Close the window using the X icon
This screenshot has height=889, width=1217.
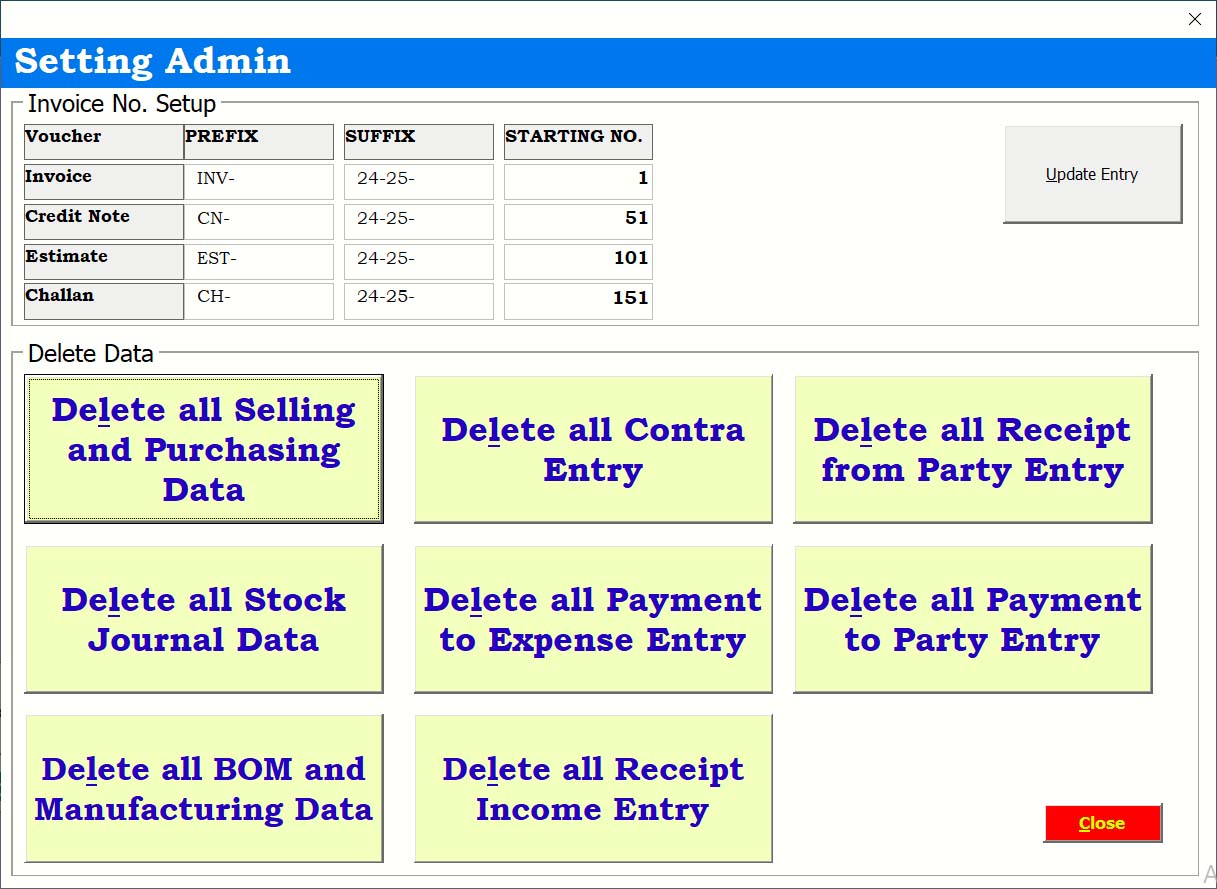[1194, 19]
